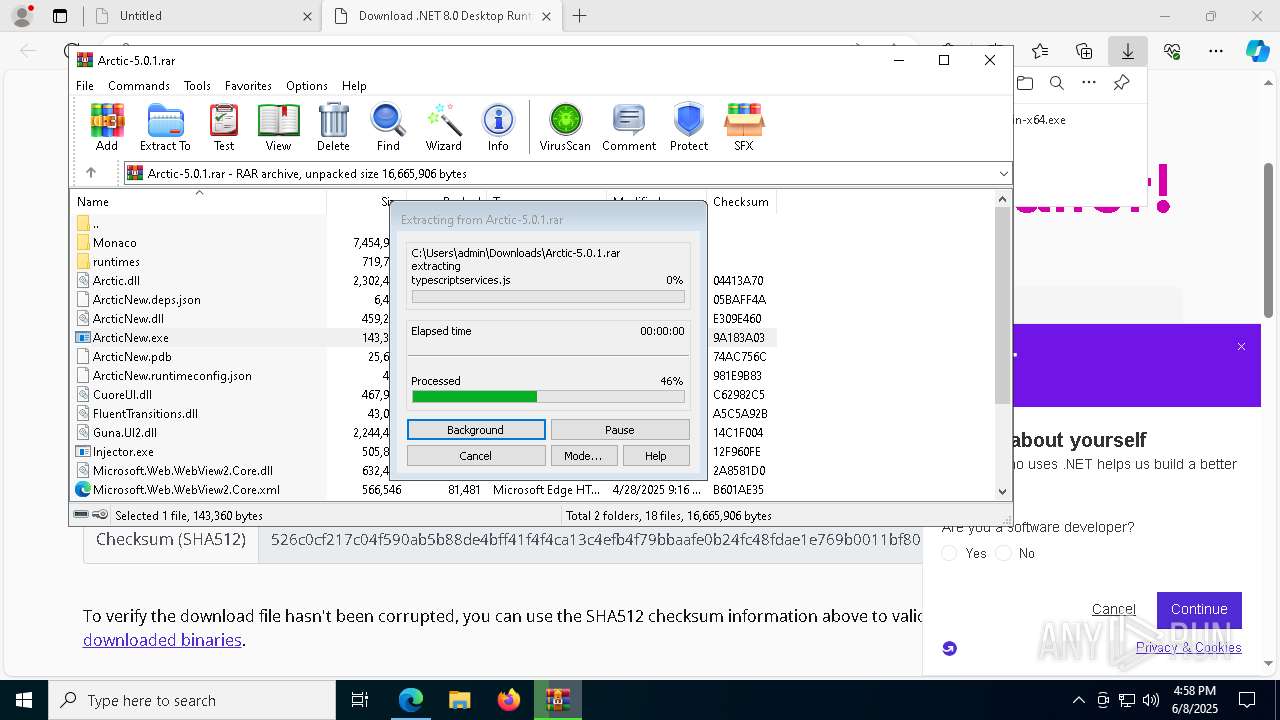Open a new browser tab

click(580, 16)
